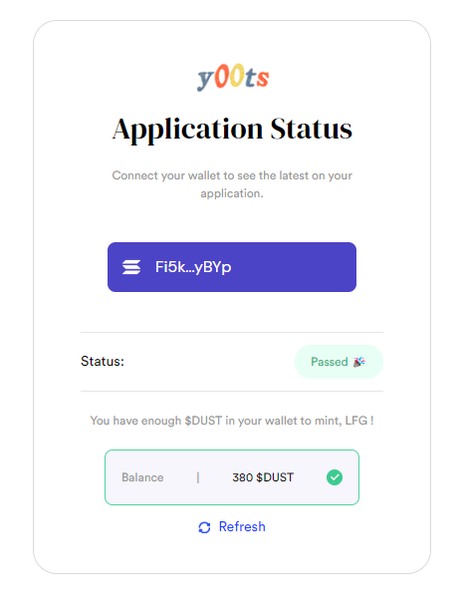Click the party popper emoji
This screenshot has width=463, height=600.
[359, 362]
